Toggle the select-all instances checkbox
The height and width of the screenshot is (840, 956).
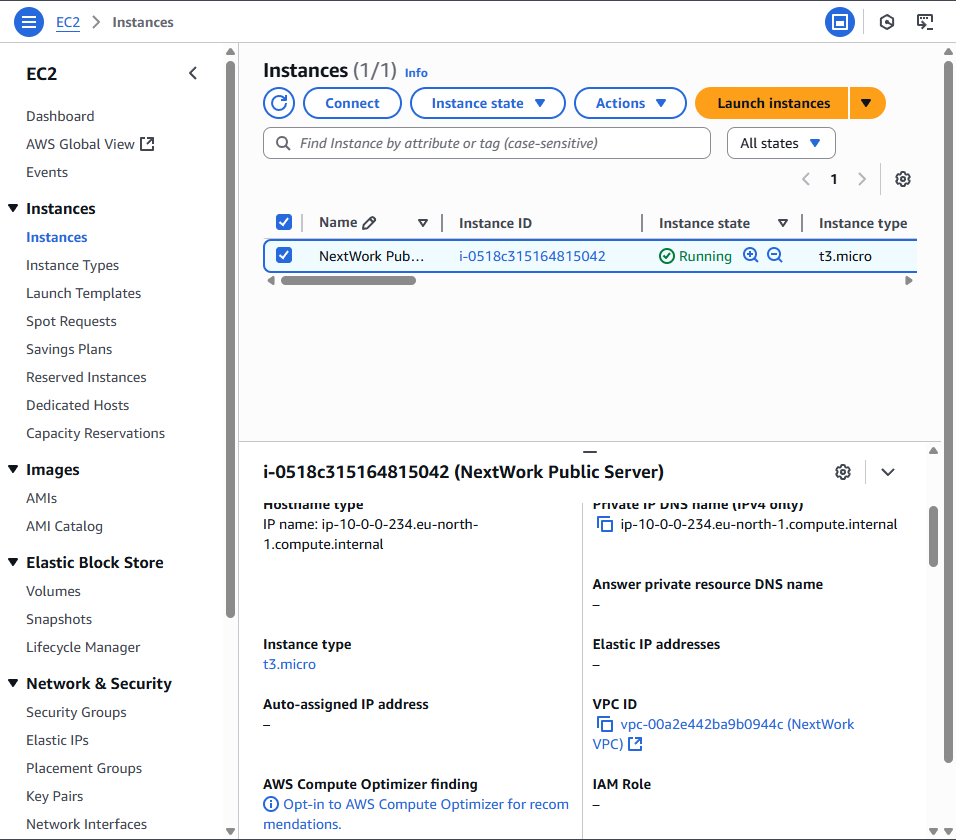pyautogui.click(x=284, y=223)
